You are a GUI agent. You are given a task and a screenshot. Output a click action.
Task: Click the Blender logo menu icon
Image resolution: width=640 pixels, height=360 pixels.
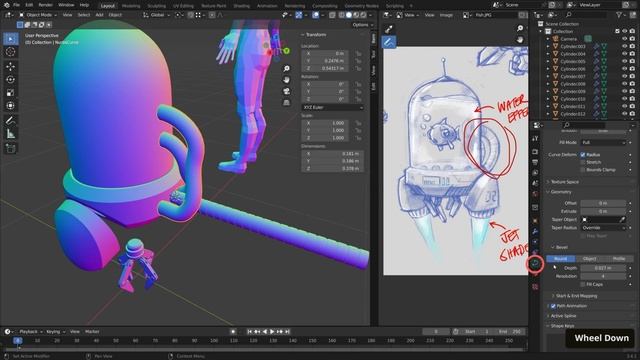(x=7, y=5)
